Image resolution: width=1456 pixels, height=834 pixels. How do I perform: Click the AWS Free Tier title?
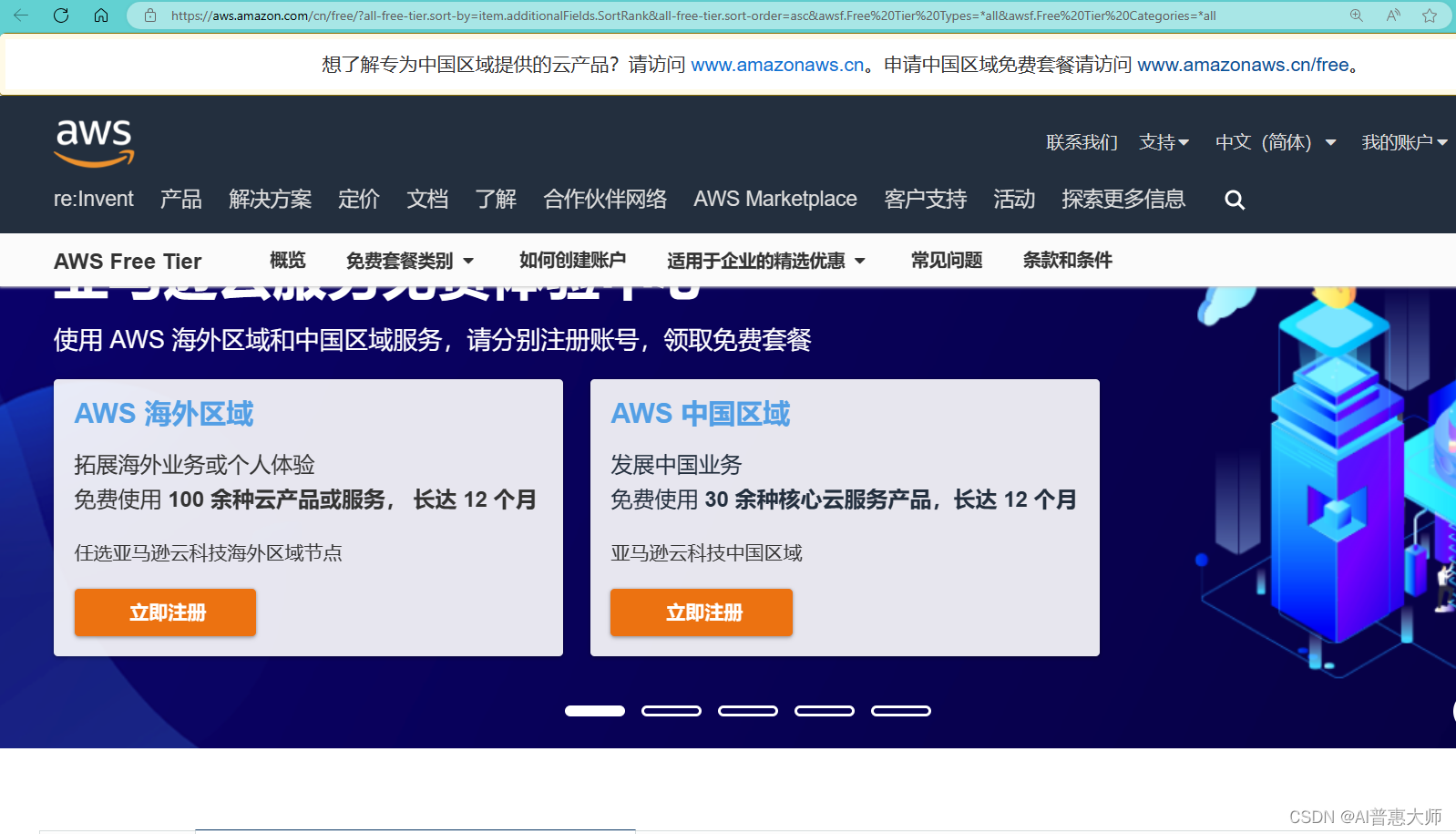(128, 262)
